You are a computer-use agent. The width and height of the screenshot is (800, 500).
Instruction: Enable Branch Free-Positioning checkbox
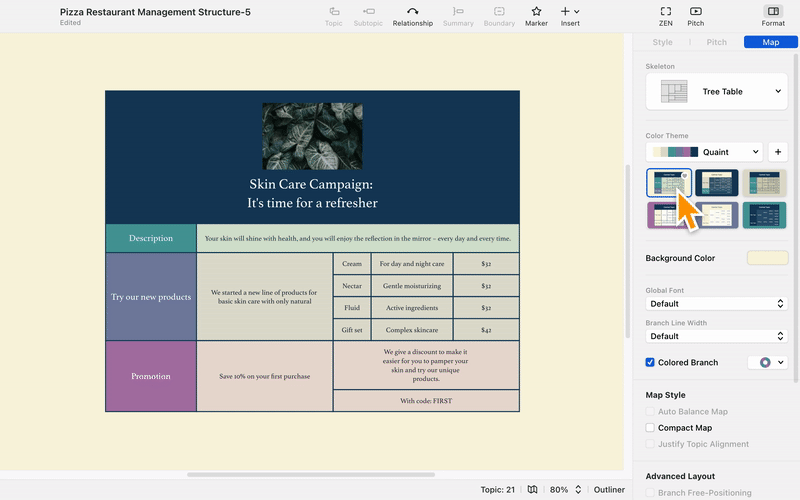[x=650, y=492]
